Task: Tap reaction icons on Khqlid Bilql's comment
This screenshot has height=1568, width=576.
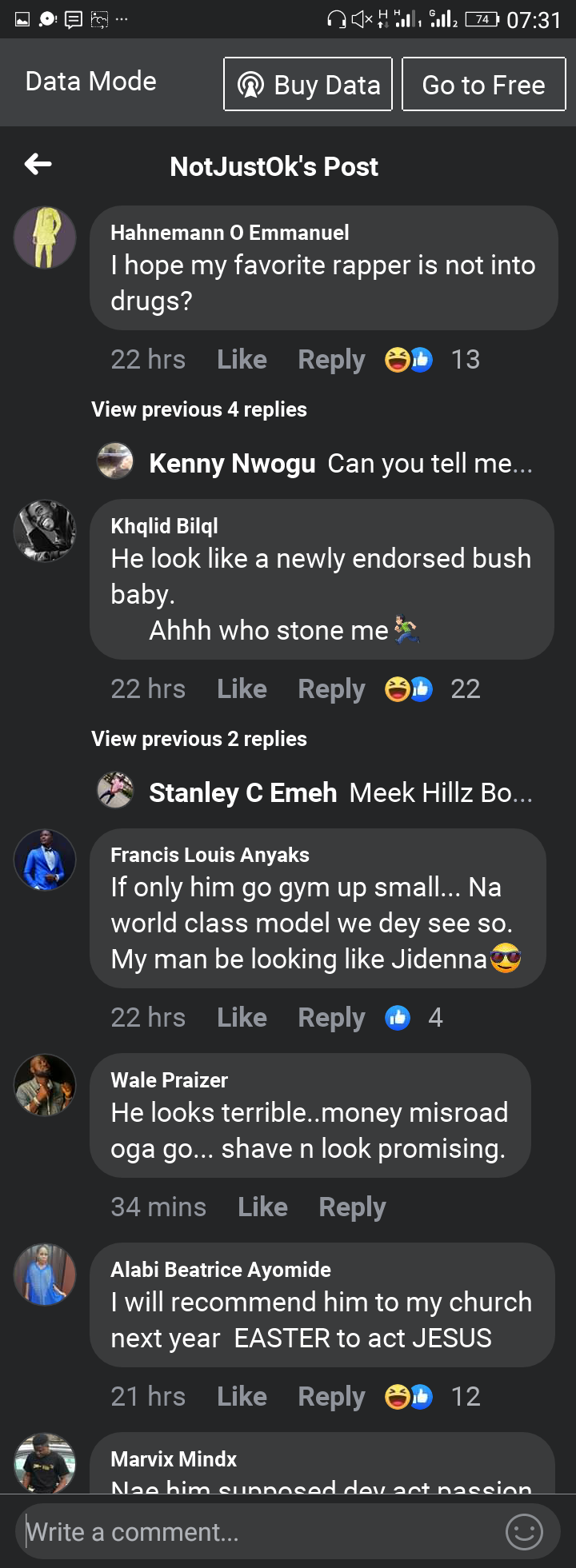Action: 409,689
